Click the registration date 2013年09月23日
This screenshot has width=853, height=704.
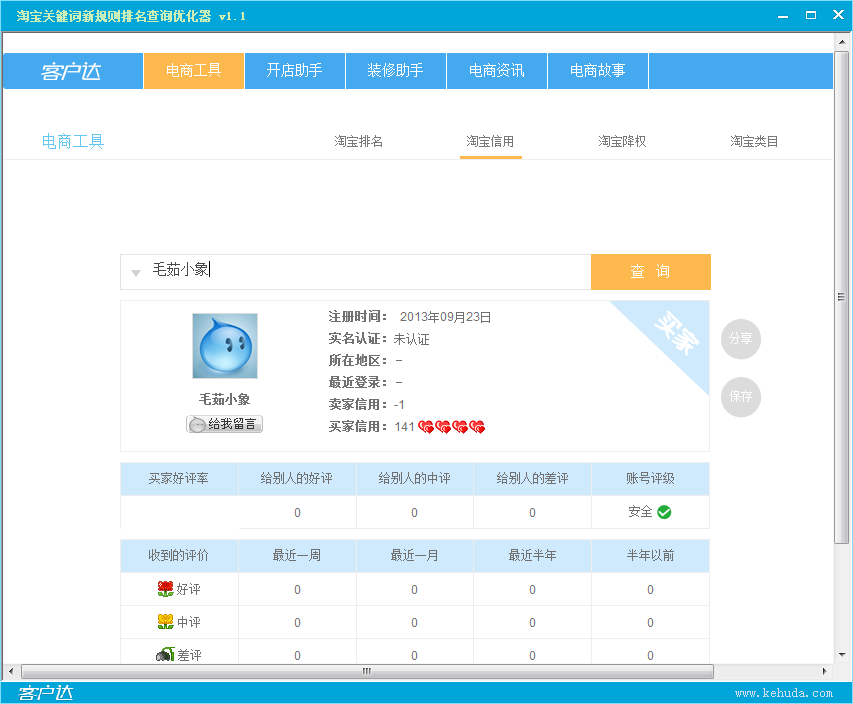[446, 317]
